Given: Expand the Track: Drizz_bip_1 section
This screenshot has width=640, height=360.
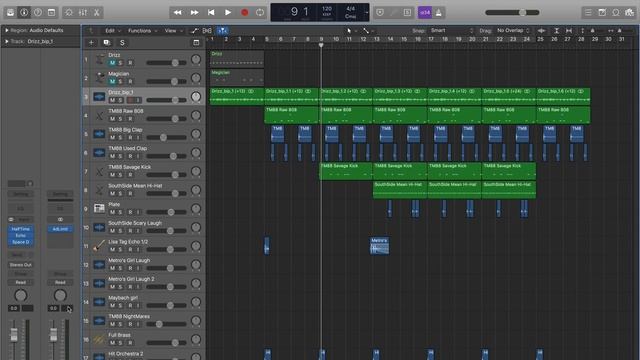Looking at the screenshot, I should click(7, 41).
